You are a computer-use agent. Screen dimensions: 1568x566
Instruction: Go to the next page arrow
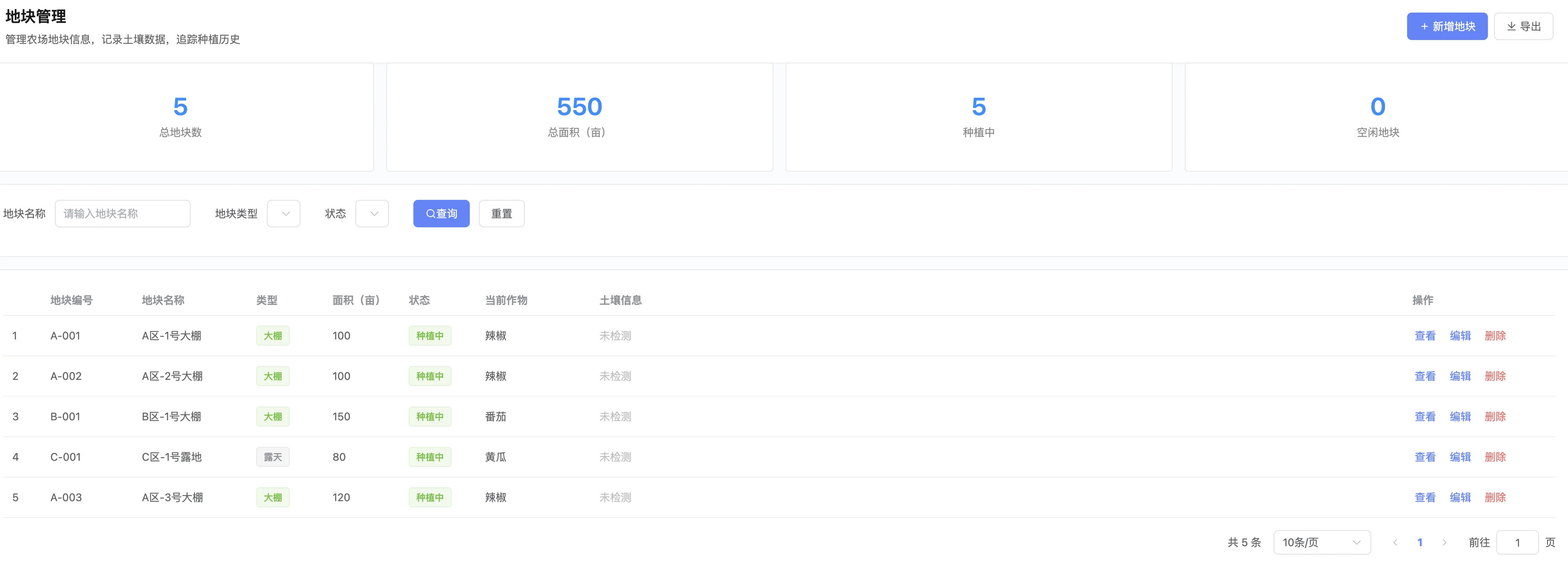[1444, 542]
